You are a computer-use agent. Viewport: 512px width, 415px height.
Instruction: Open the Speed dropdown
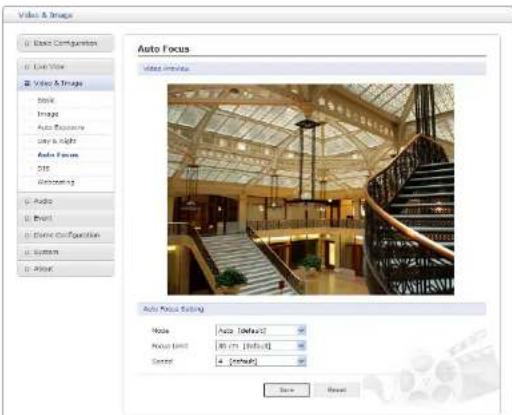(261, 361)
